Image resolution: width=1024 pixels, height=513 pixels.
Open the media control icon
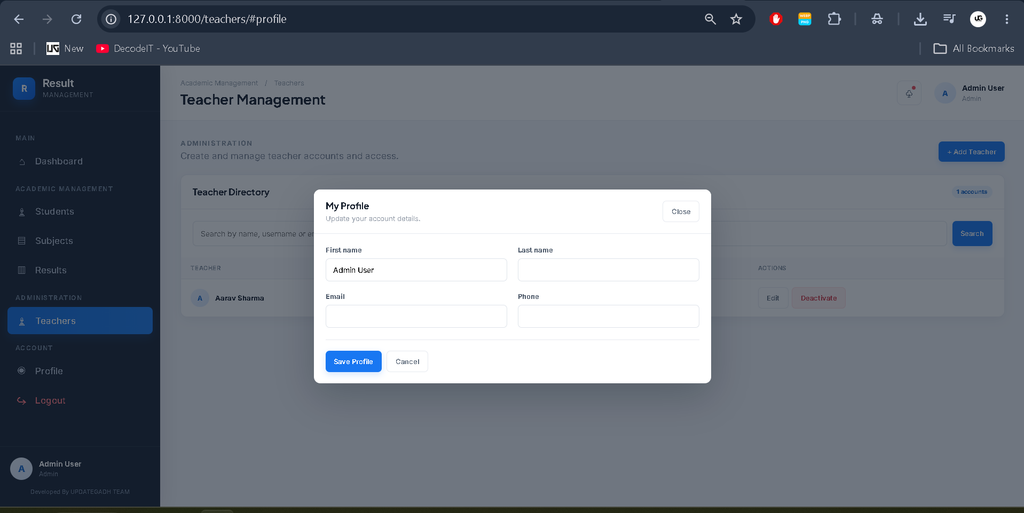949,19
